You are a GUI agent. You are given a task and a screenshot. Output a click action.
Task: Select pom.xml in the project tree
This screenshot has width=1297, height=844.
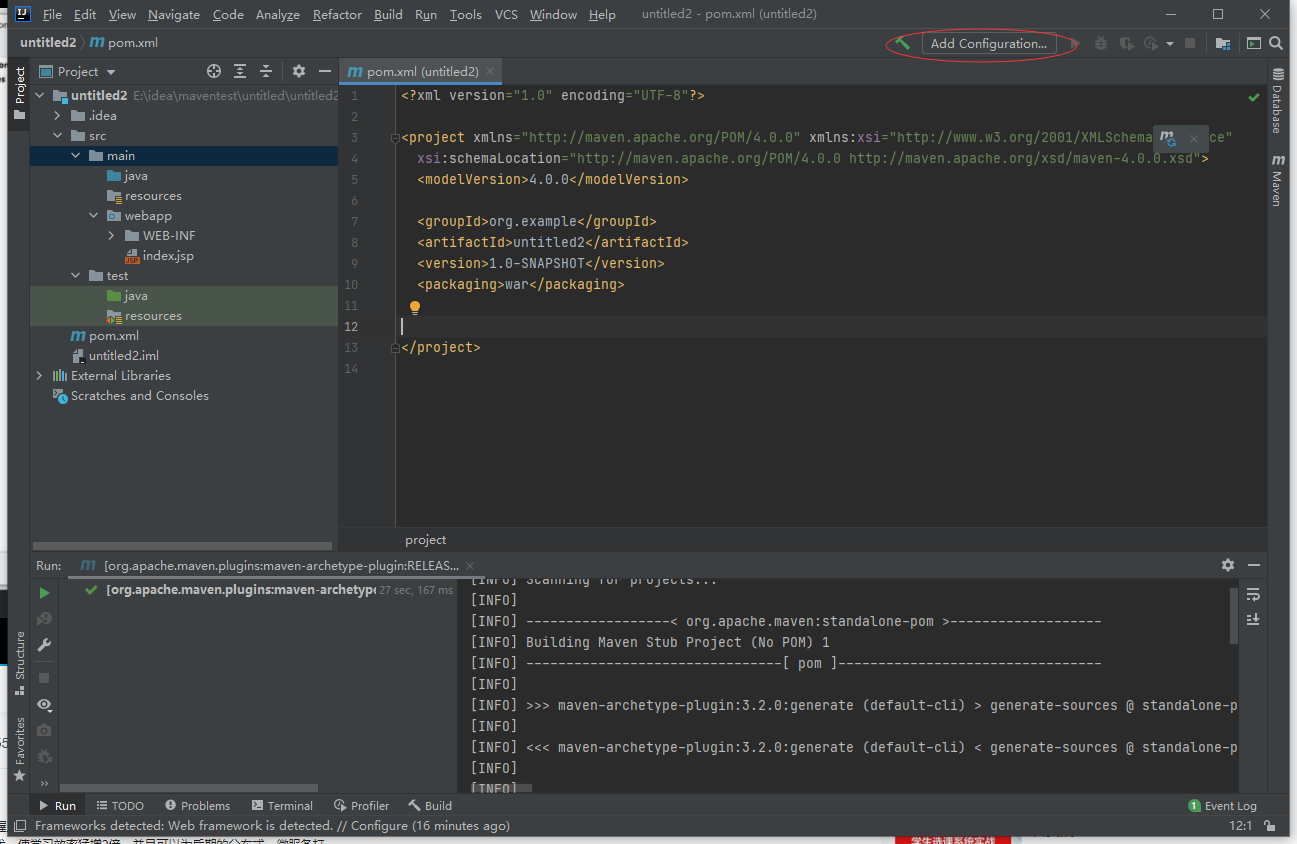point(114,336)
